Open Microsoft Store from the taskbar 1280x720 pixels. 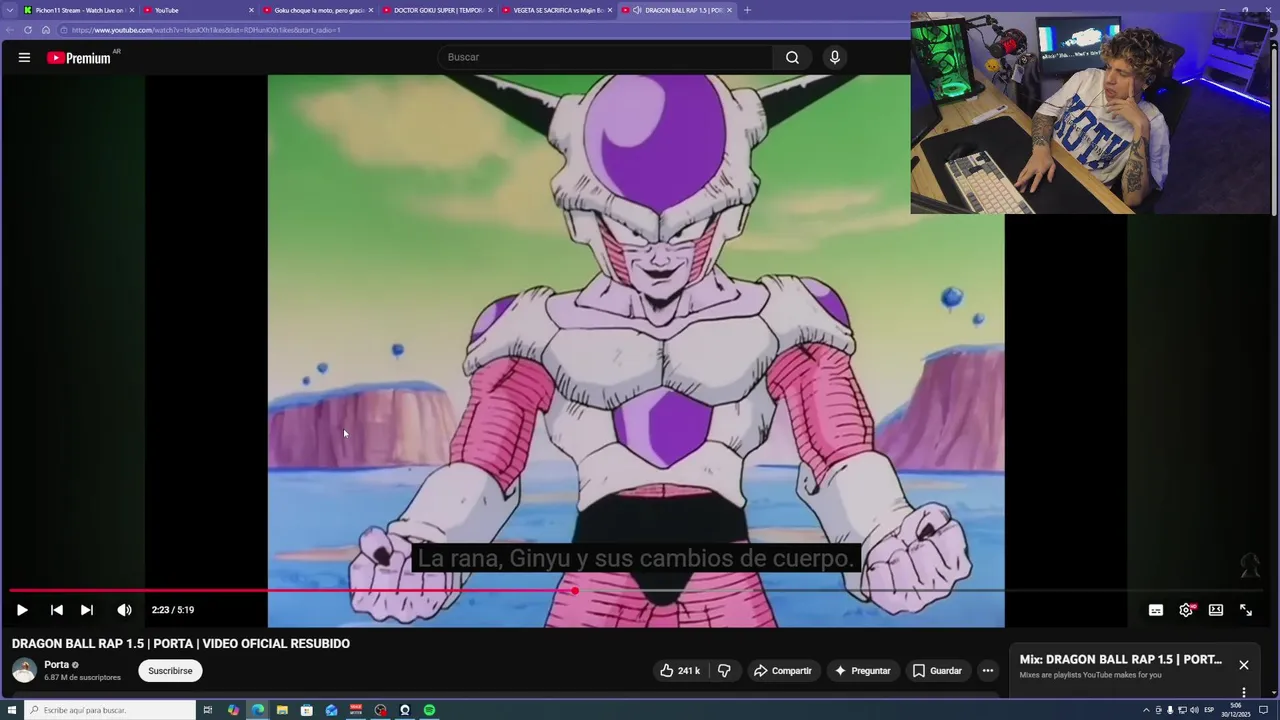pyautogui.click(x=307, y=710)
